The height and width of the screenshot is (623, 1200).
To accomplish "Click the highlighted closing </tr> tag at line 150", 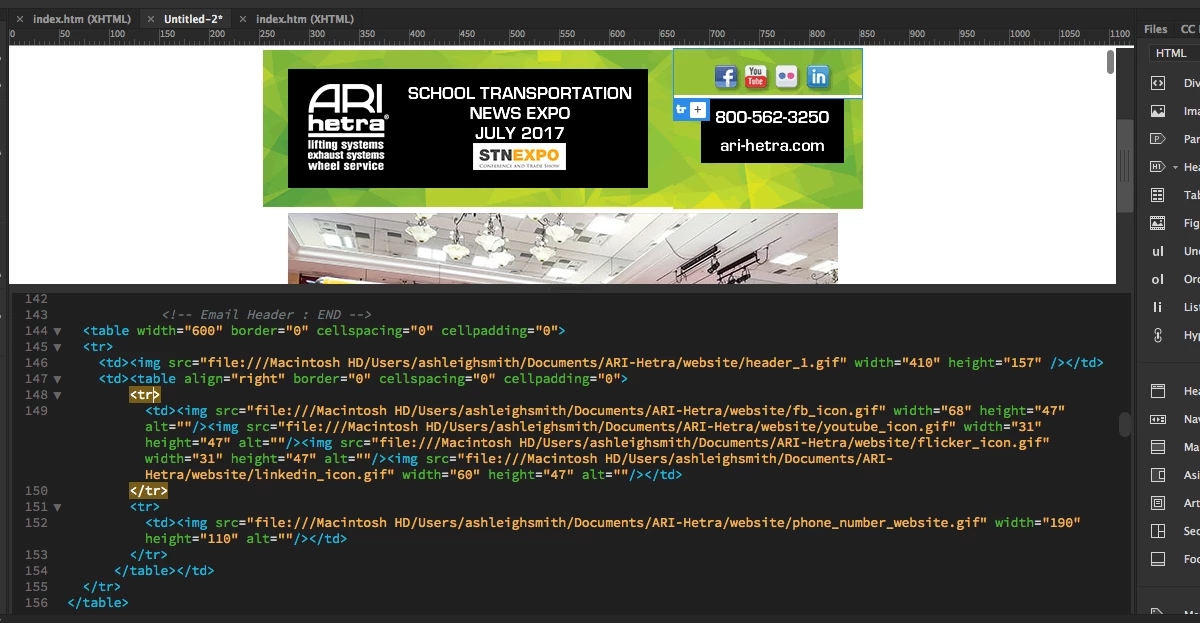I will click(148, 491).
